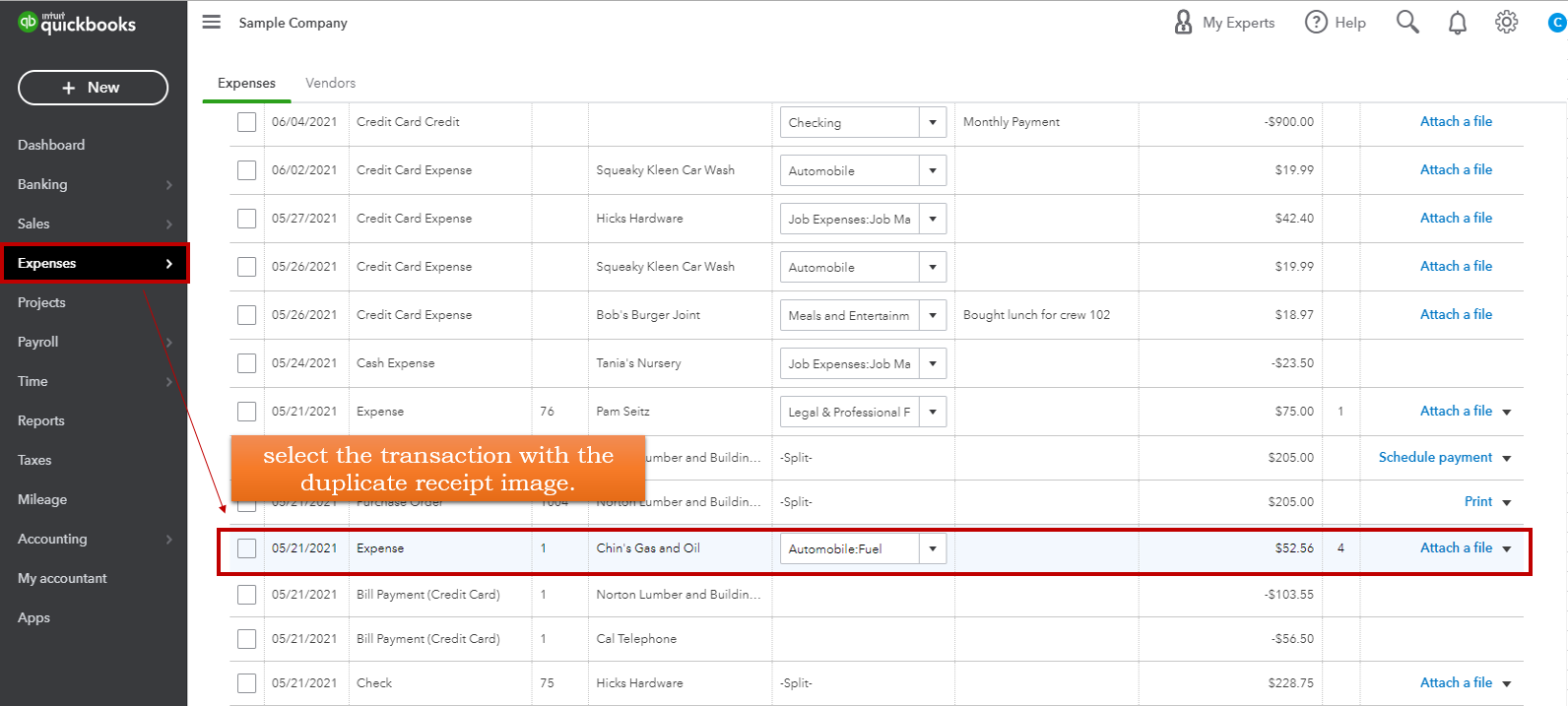Open the notifications bell
The width and height of the screenshot is (1568, 706).
pyautogui.click(x=1457, y=23)
